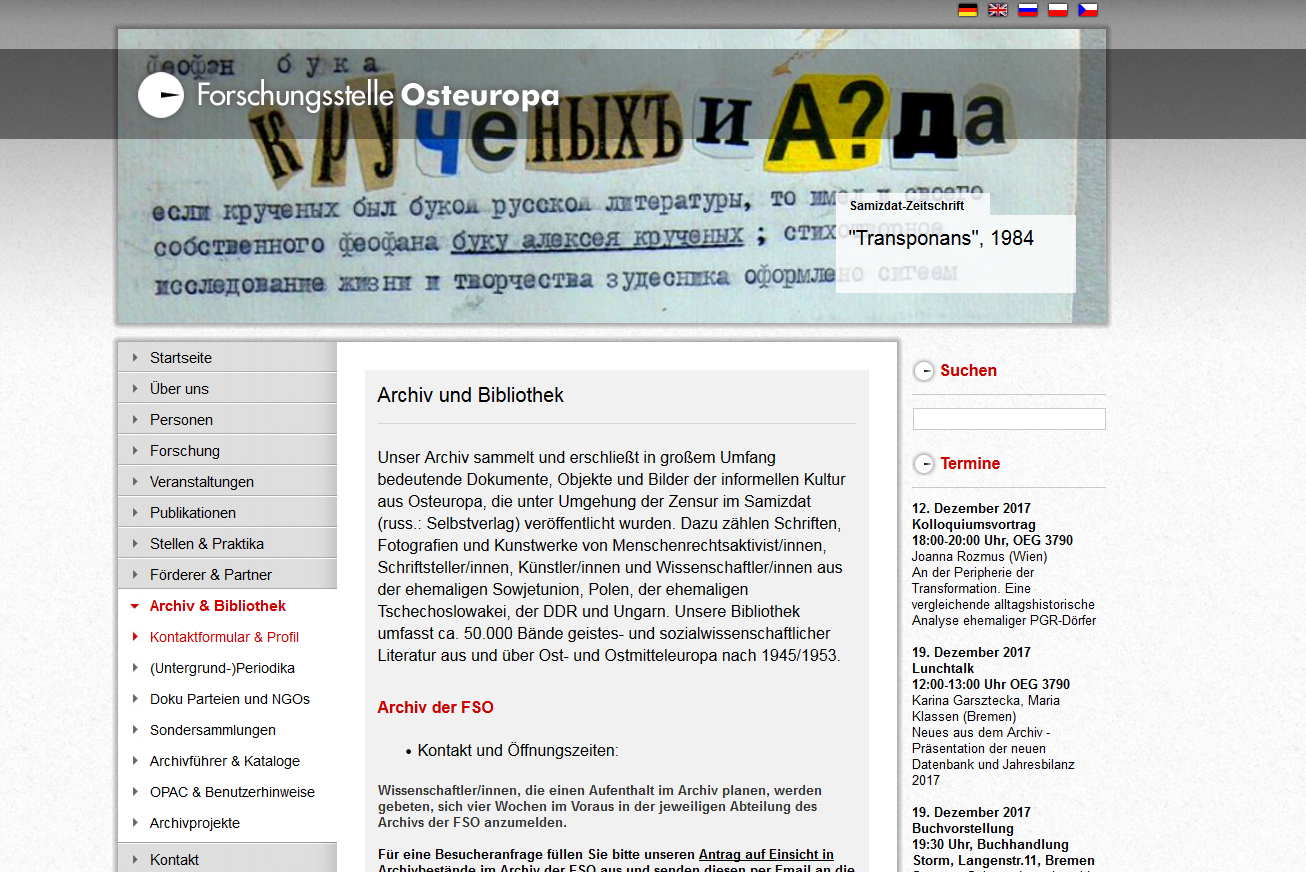1306x872 pixels.
Task: Click the search input field under Suchen
Action: (x=1009, y=419)
